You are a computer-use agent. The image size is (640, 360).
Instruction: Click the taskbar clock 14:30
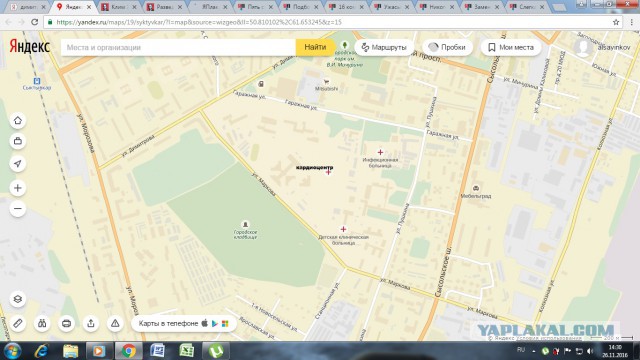[x=615, y=351]
